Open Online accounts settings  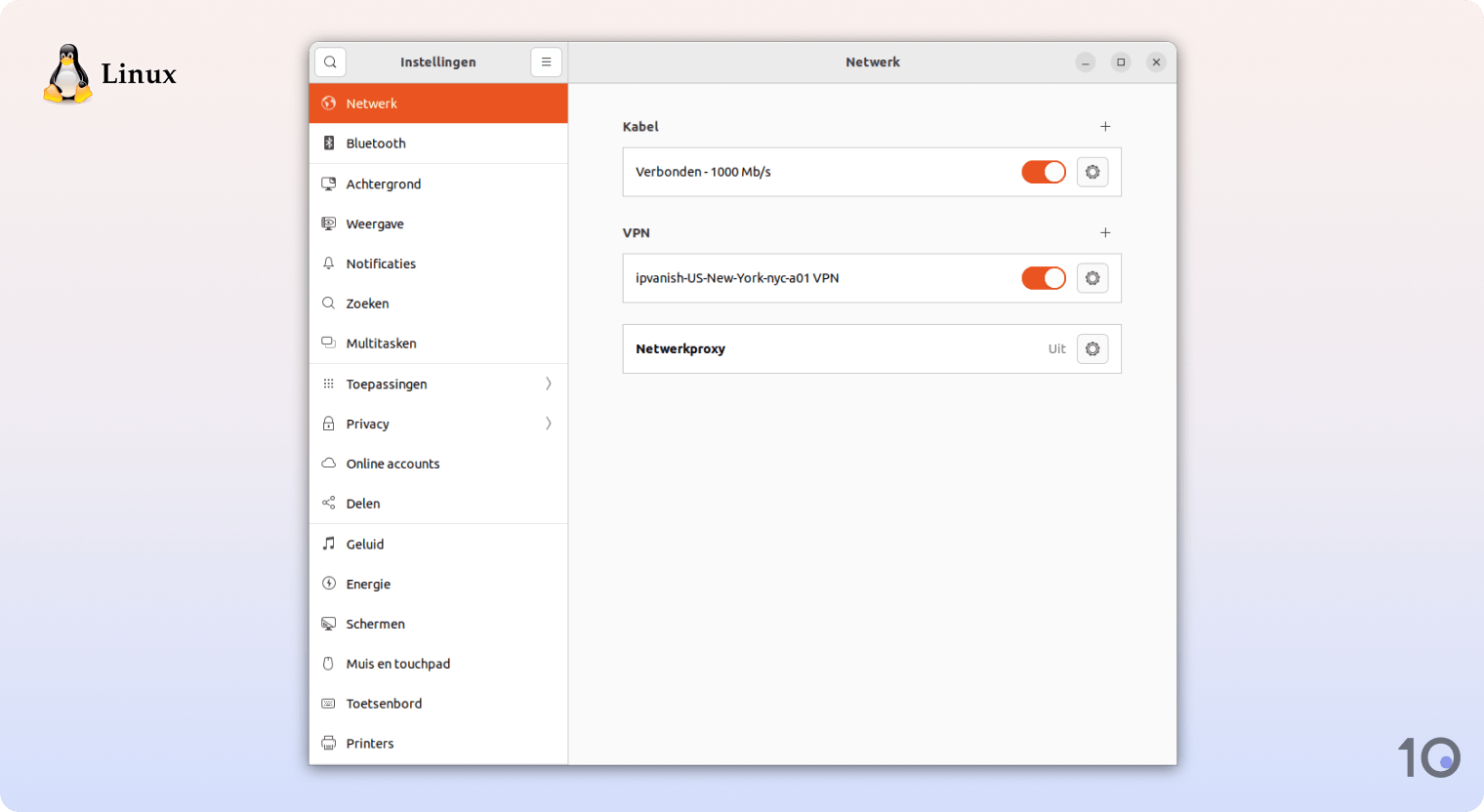[438, 464]
